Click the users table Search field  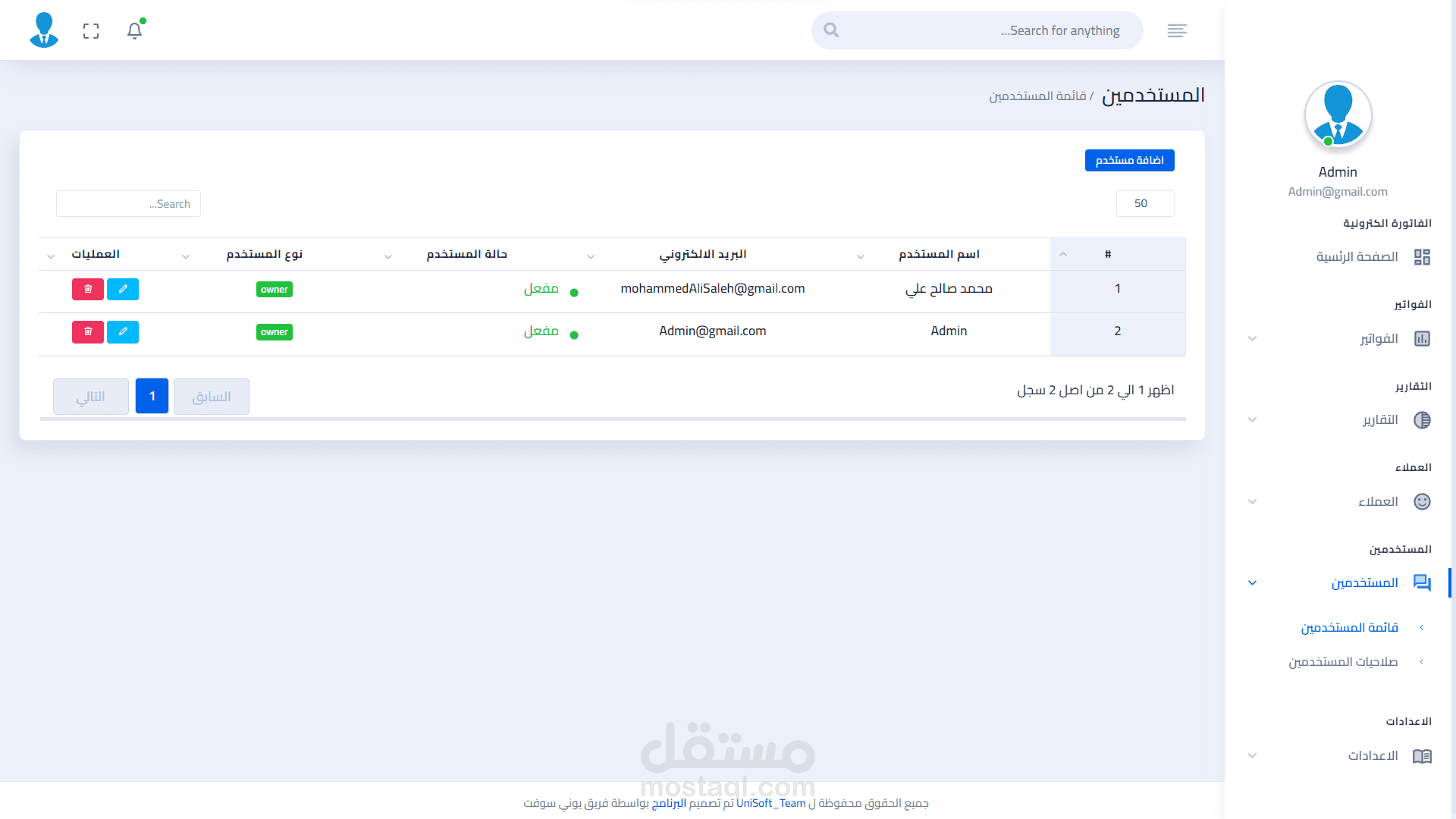click(x=128, y=204)
